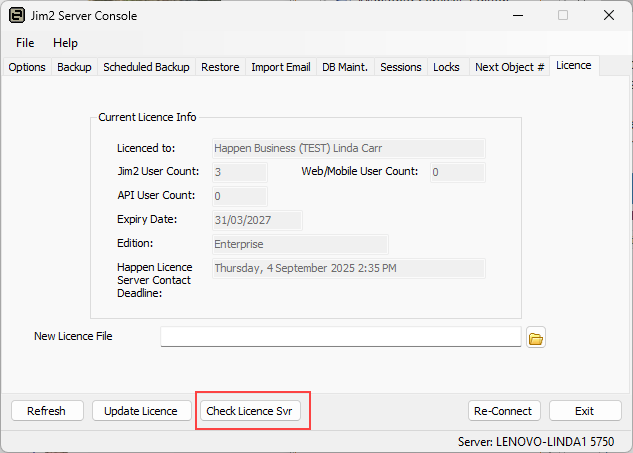Open the Help menu
This screenshot has width=633, height=453.
65,43
